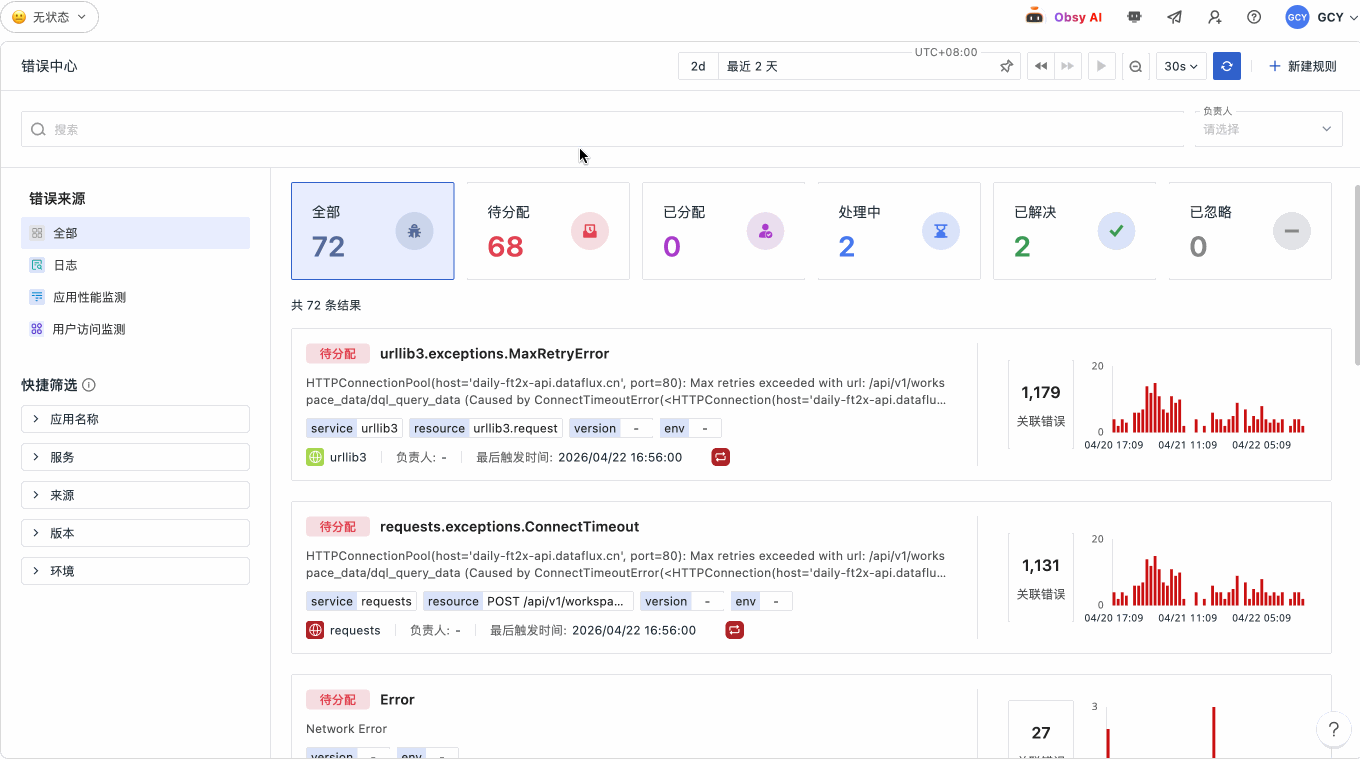Open the 负责人 select dropdown
This screenshot has width=1360, height=760.
1268,129
